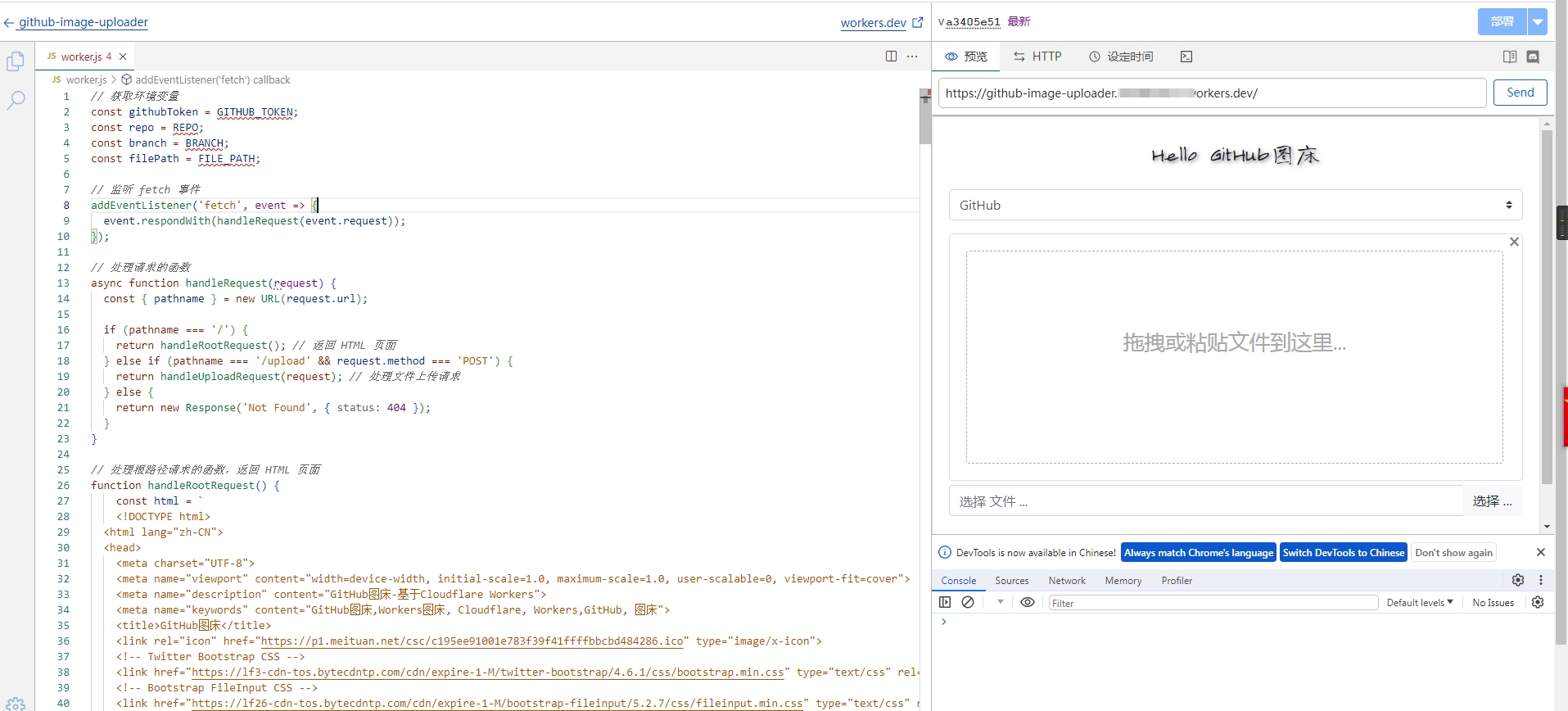Click the Send button

click(x=1521, y=93)
